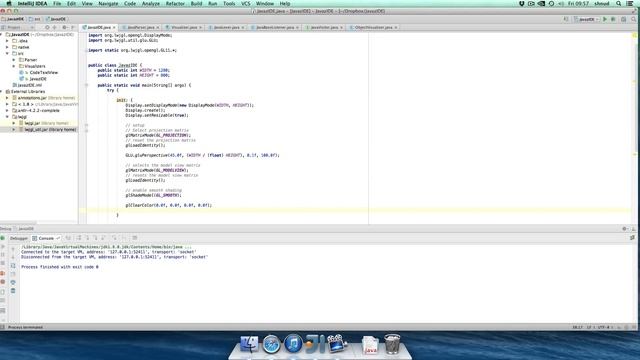Collapse all icon in Project panel header

tap(55, 27)
